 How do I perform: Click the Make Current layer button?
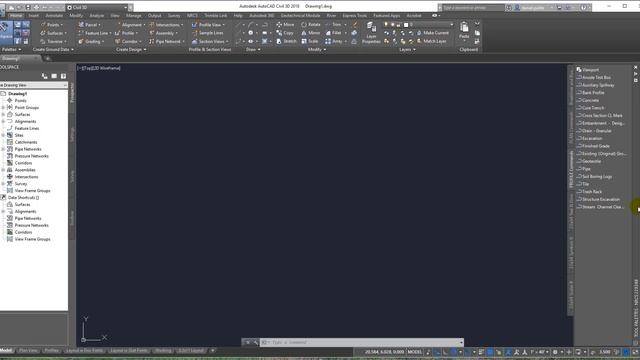click(x=433, y=33)
